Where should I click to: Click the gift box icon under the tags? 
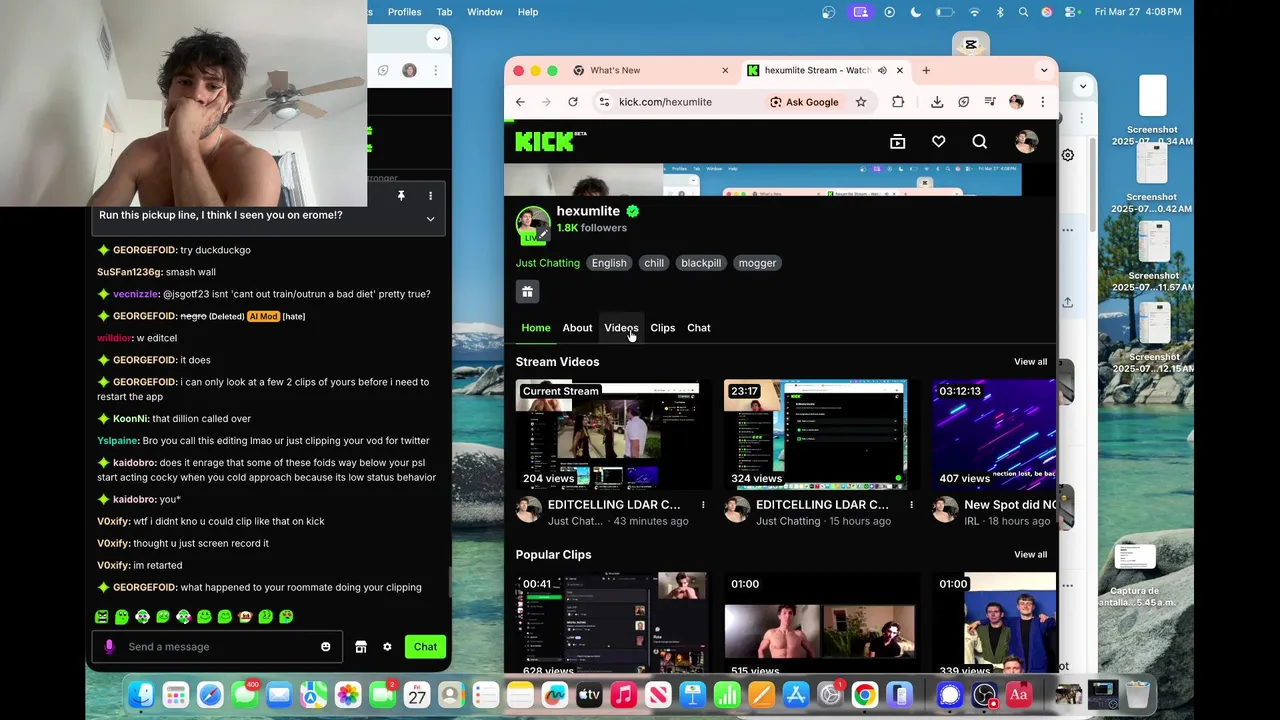[x=527, y=292]
